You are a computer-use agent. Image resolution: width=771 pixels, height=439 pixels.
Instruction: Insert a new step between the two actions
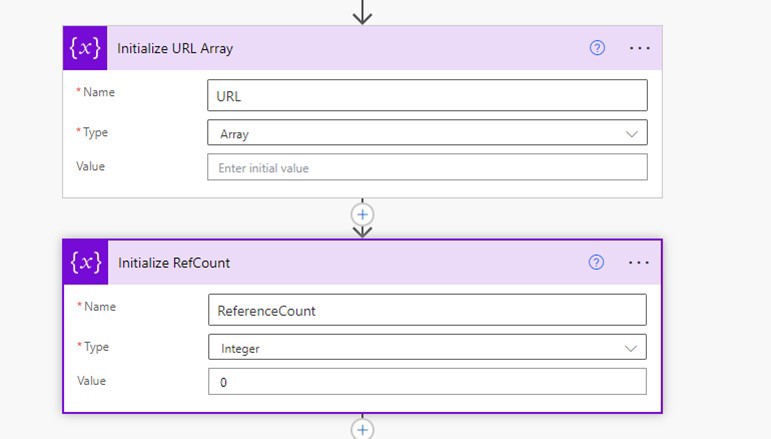coord(362,214)
